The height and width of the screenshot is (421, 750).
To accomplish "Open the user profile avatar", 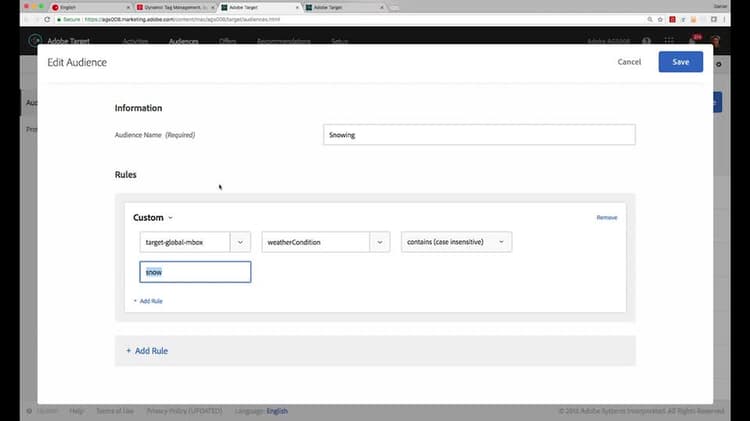I will 716,41.
